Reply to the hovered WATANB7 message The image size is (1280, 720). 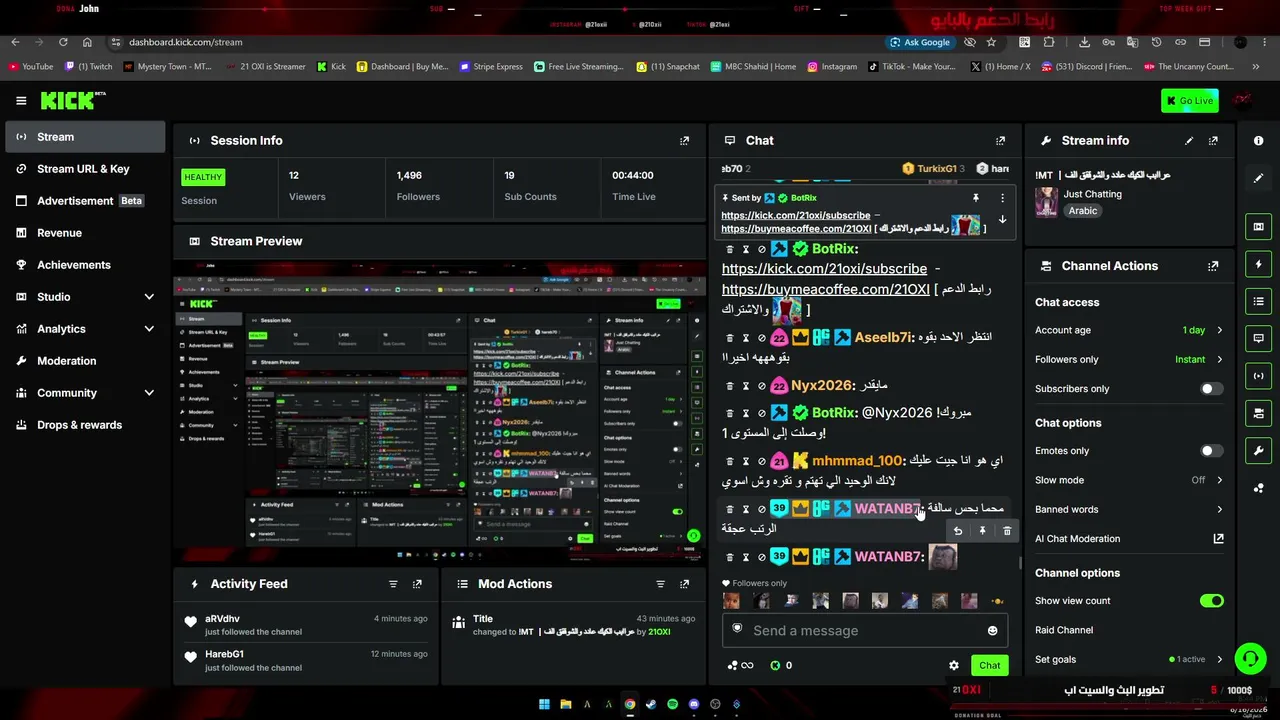tap(958, 531)
